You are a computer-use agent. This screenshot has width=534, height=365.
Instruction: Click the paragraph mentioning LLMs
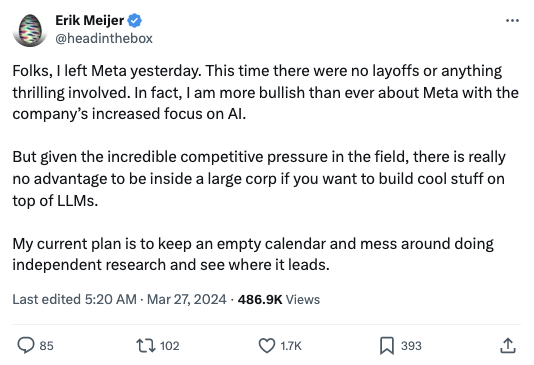(259, 178)
